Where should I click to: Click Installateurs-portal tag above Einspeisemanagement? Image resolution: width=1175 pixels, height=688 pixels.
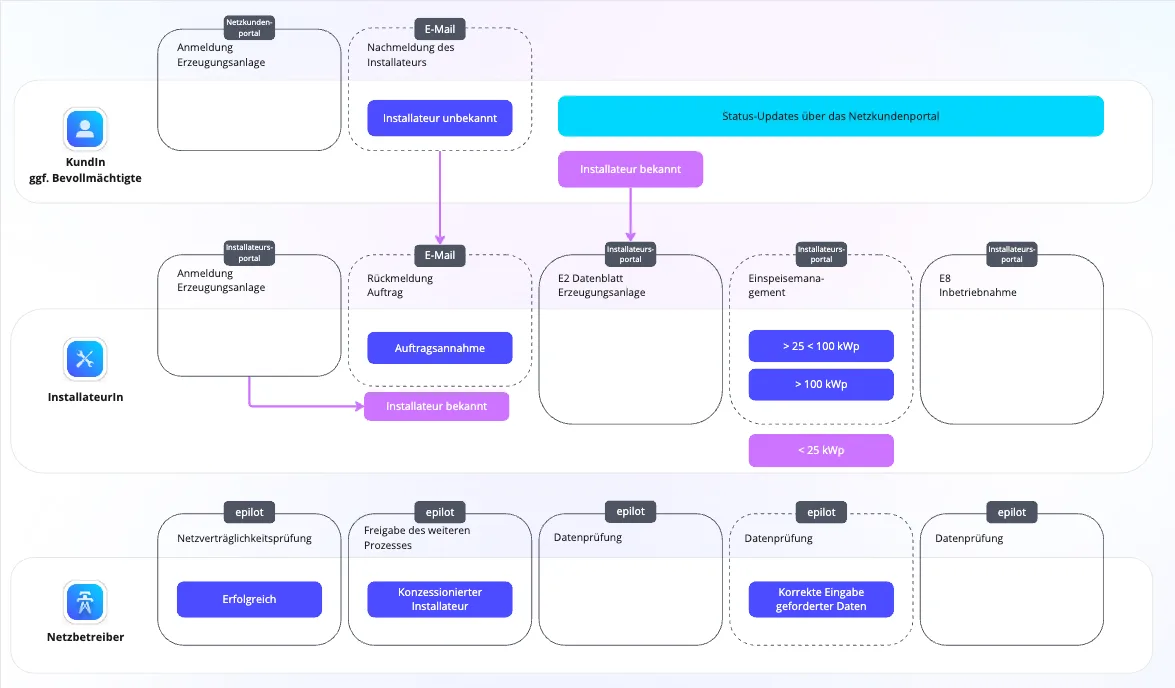click(x=821, y=254)
